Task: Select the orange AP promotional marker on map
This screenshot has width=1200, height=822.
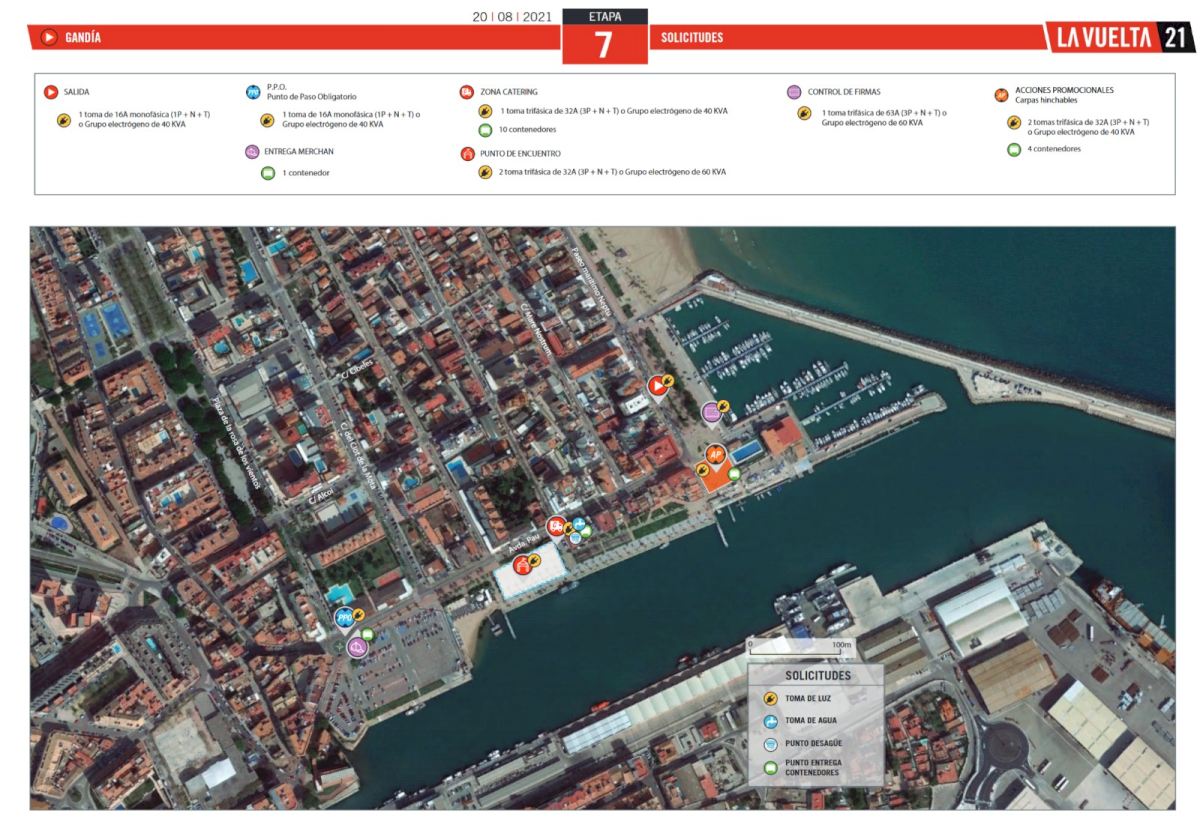Action: pyautogui.click(x=715, y=455)
